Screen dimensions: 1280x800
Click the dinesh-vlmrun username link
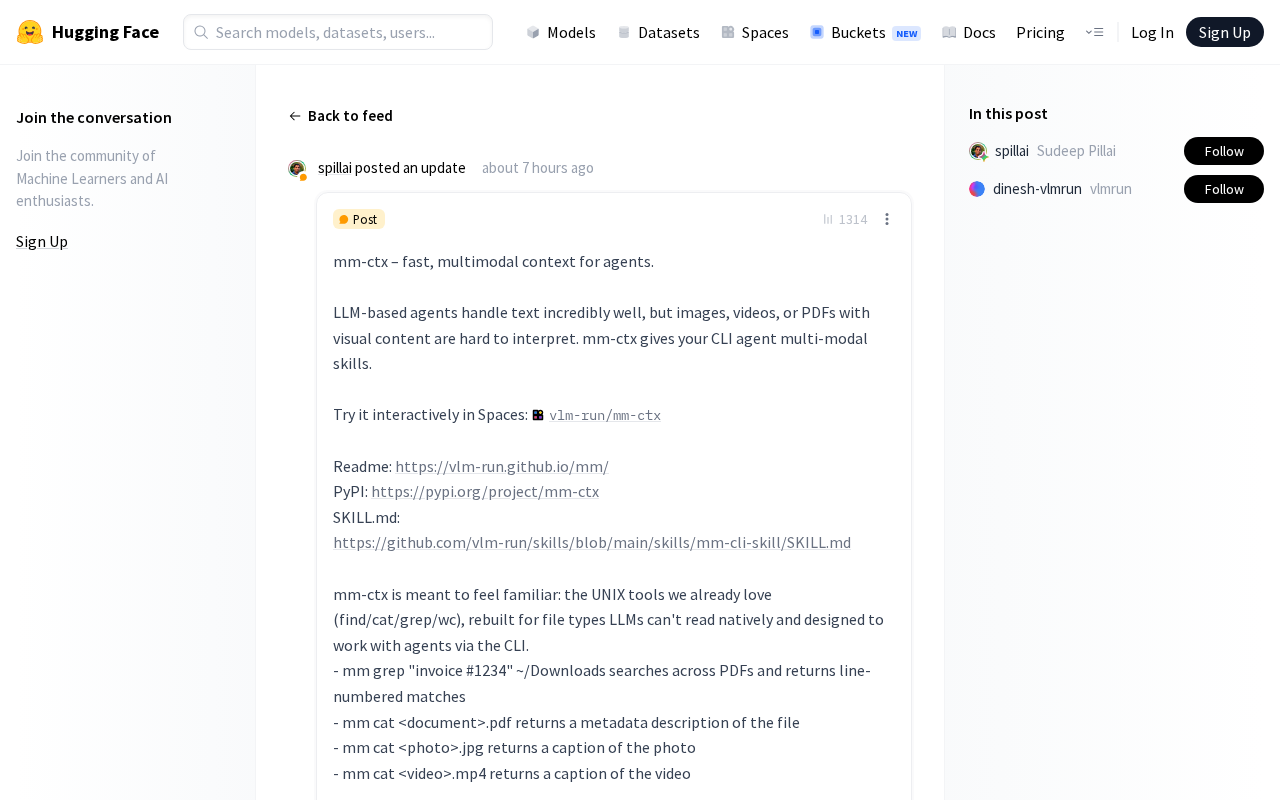1037,189
